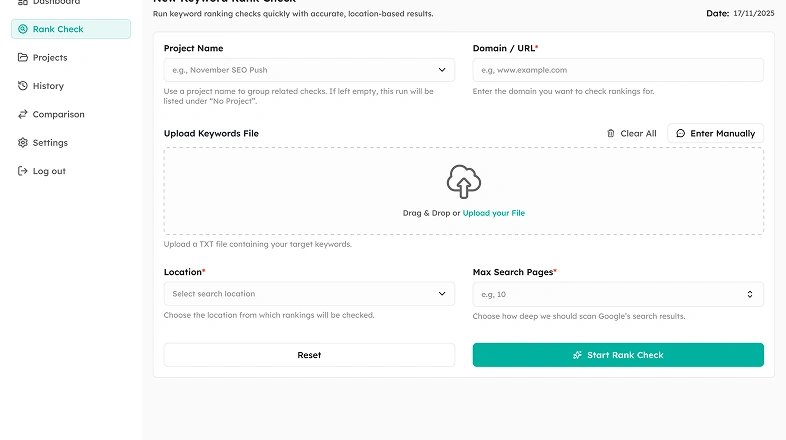Click the Log out icon

click(x=23, y=171)
